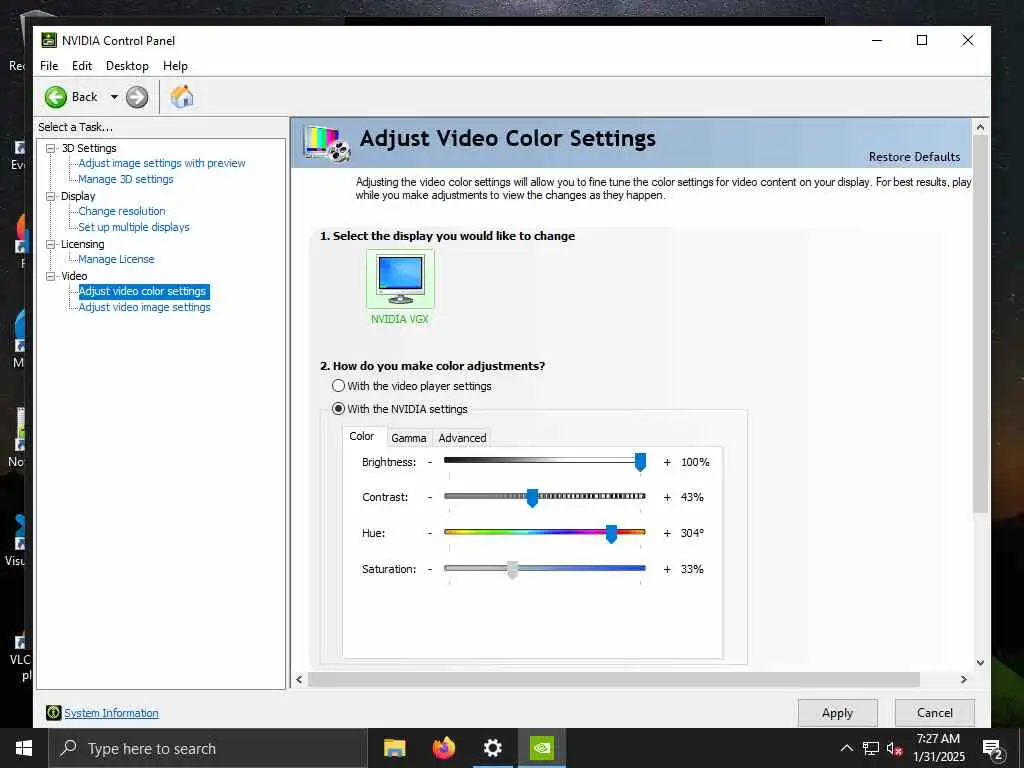This screenshot has width=1024, height=768.
Task: Open Manage 3D settings
Action: (126, 179)
